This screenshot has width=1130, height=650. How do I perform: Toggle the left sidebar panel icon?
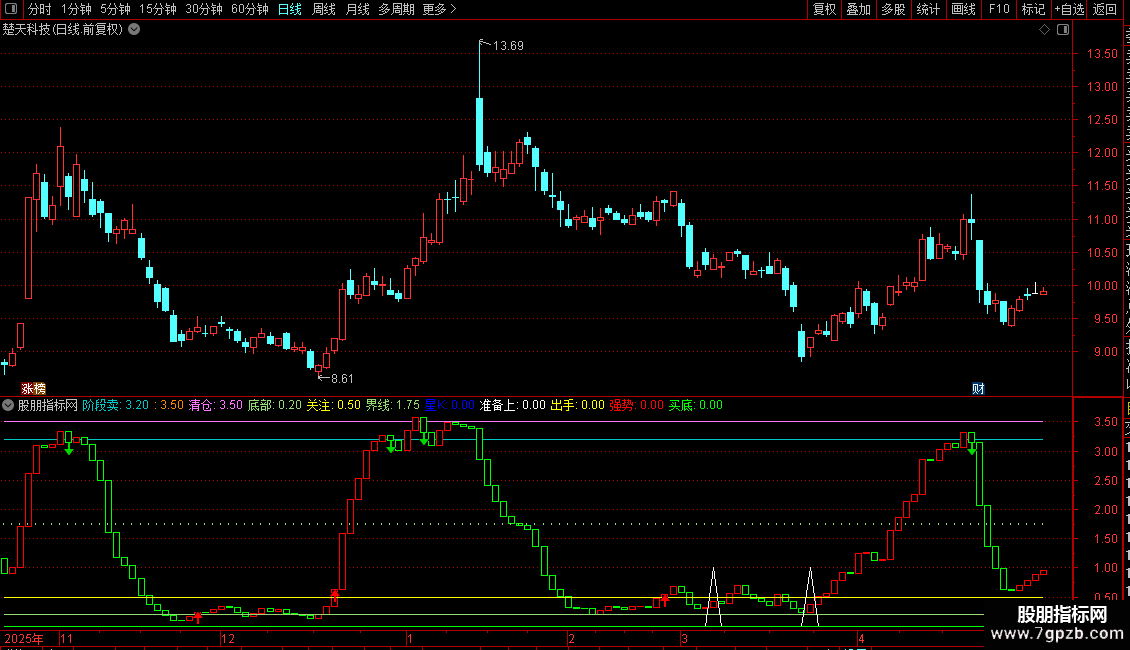click(11, 9)
